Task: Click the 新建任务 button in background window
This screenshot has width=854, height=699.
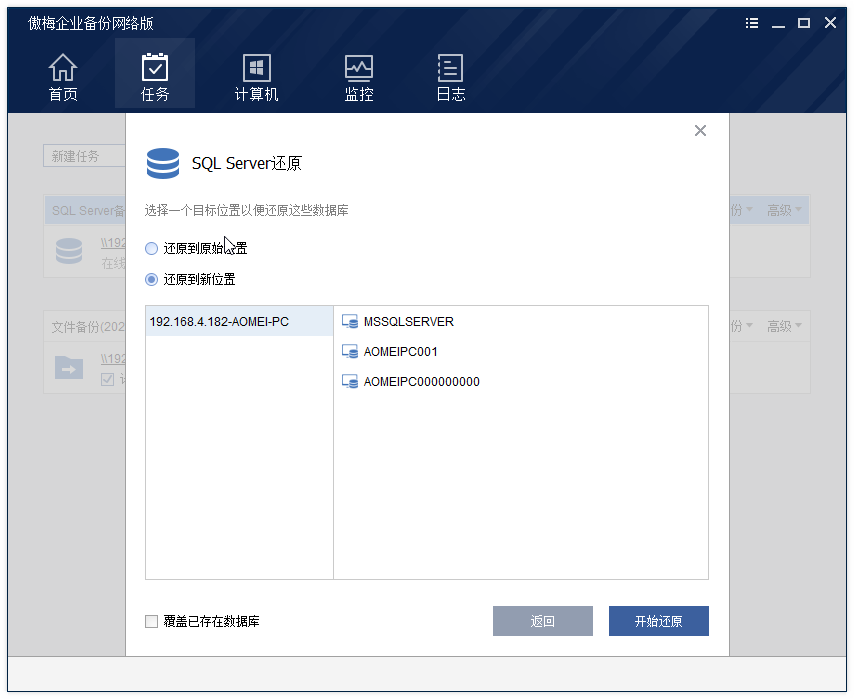Action: [x=84, y=156]
